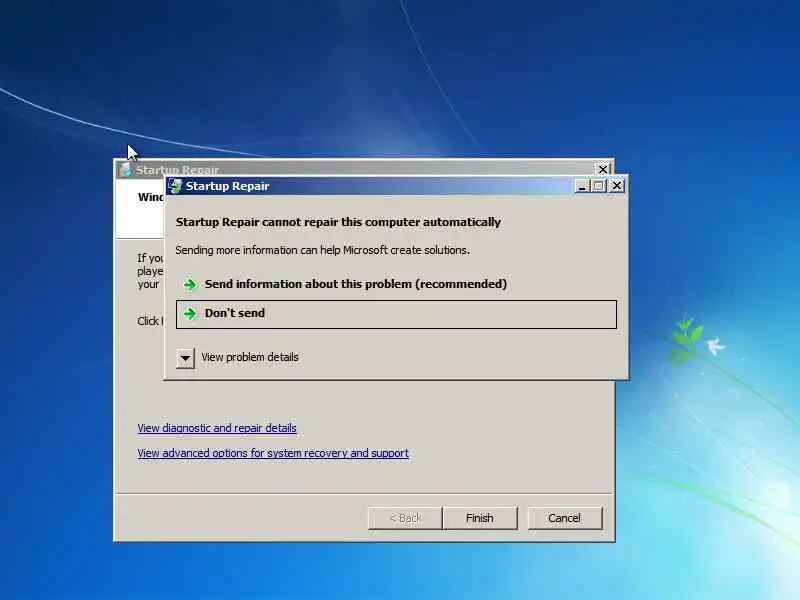
Task: Click green arrow beside Don't send
Action: pyautogui.click(x=190, y=314)
